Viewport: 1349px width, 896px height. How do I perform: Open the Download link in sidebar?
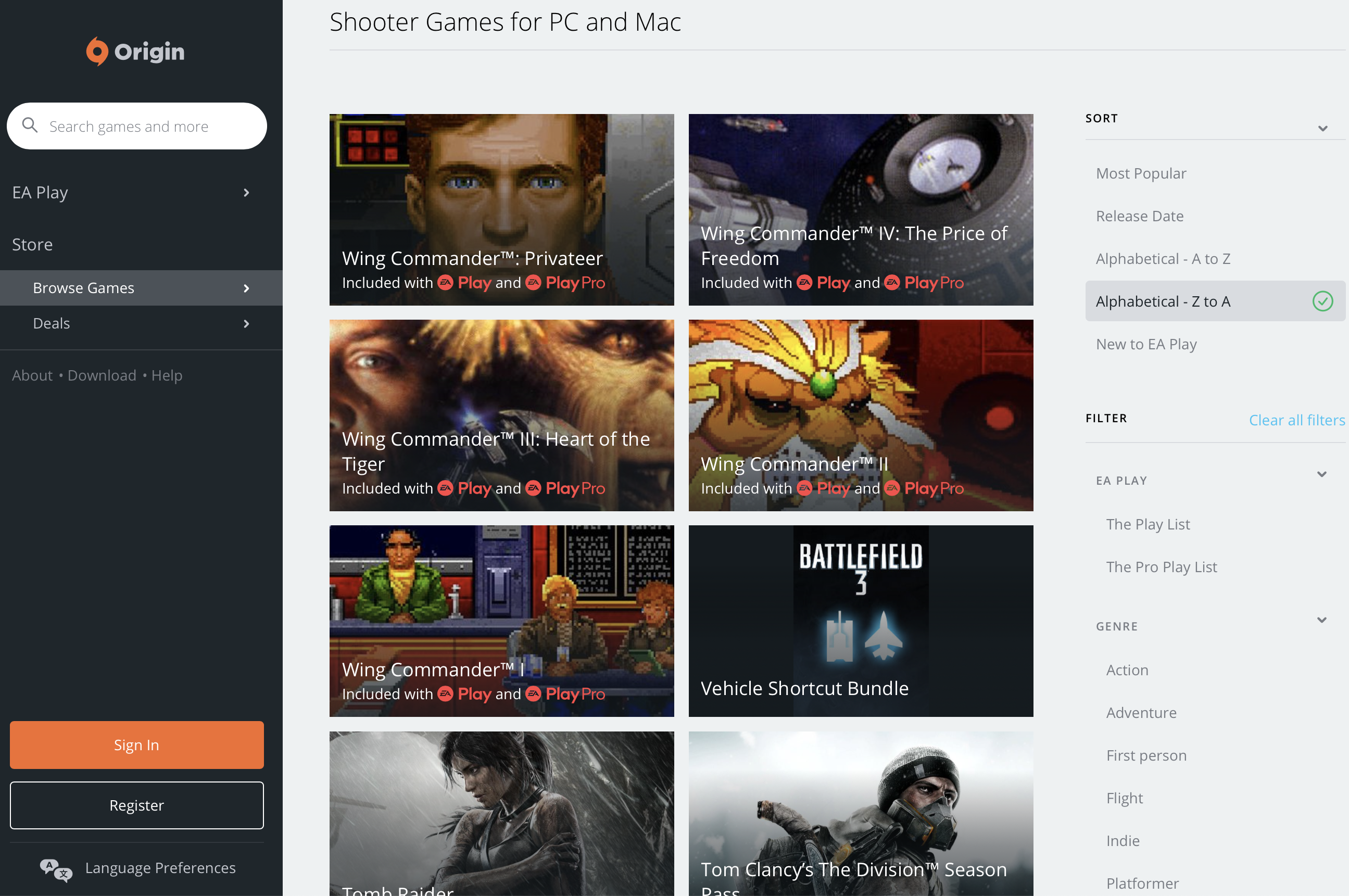click(102, 375)
